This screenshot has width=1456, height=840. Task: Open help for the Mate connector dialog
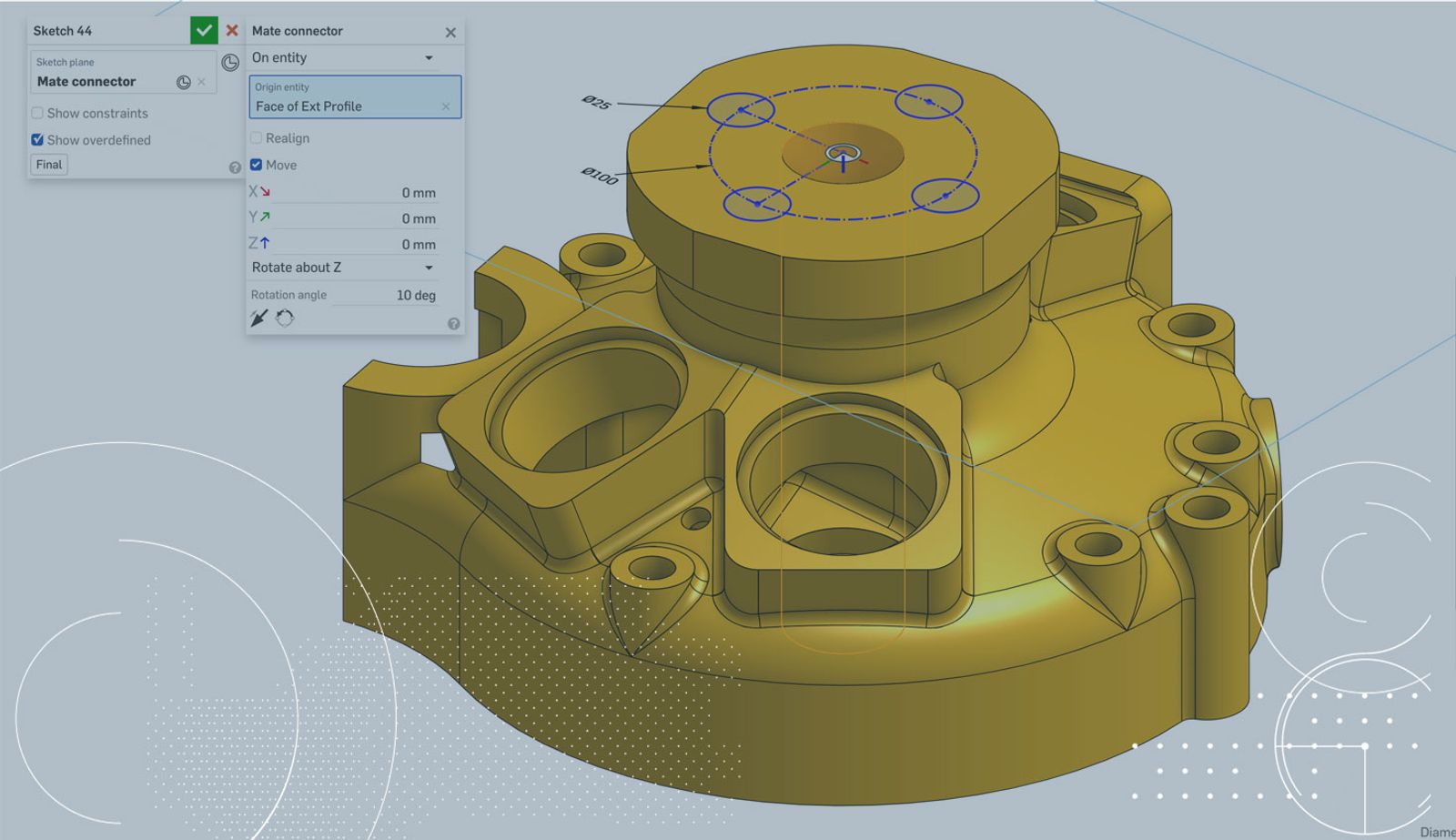coord(453,324)
